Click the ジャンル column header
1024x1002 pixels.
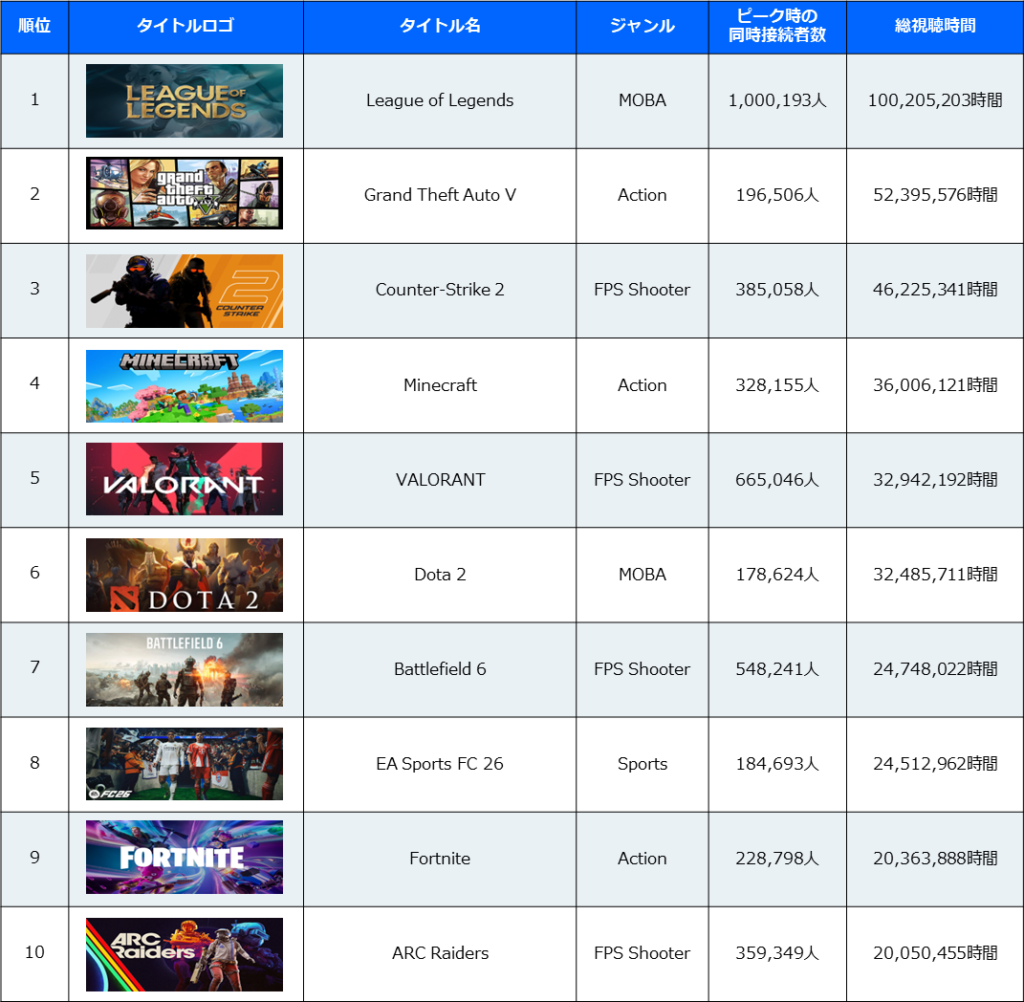click(642, 26)
